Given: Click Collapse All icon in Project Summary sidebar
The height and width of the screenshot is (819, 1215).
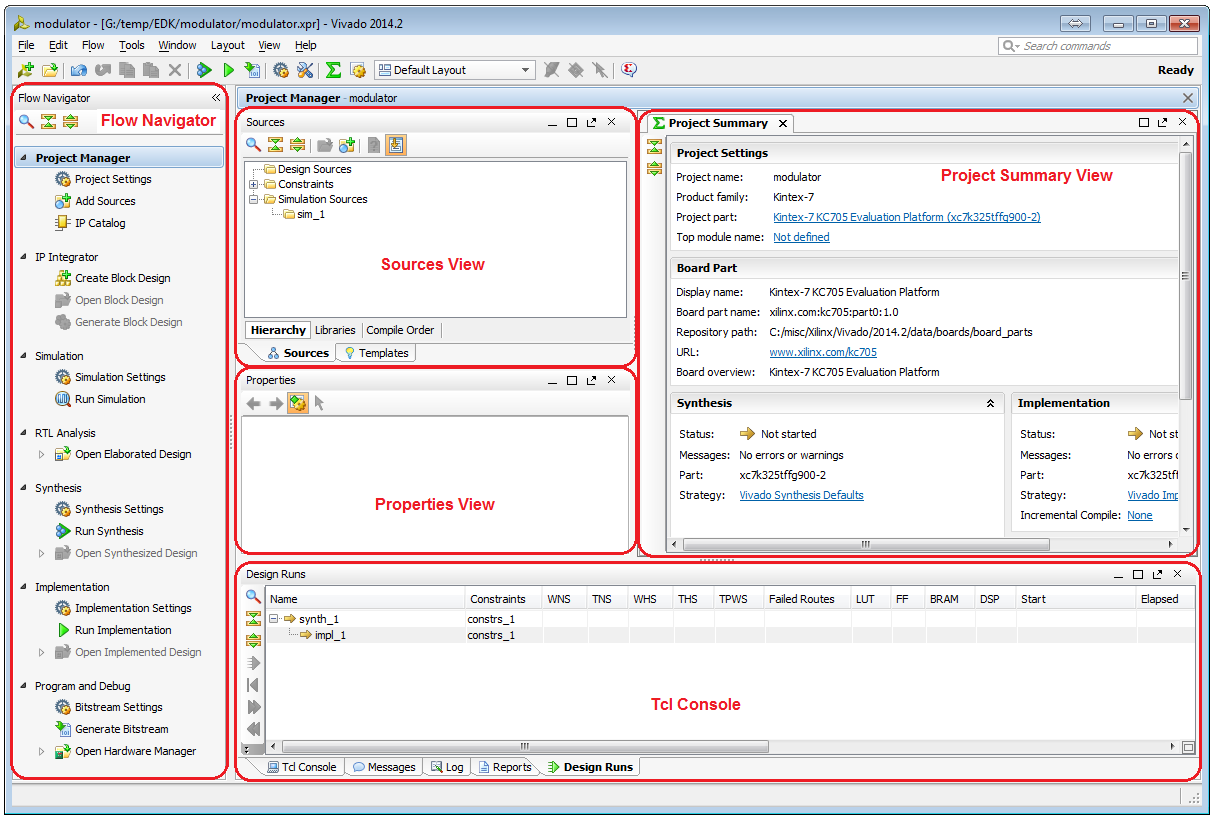Looking at the screenshot, I should [654, 147].
